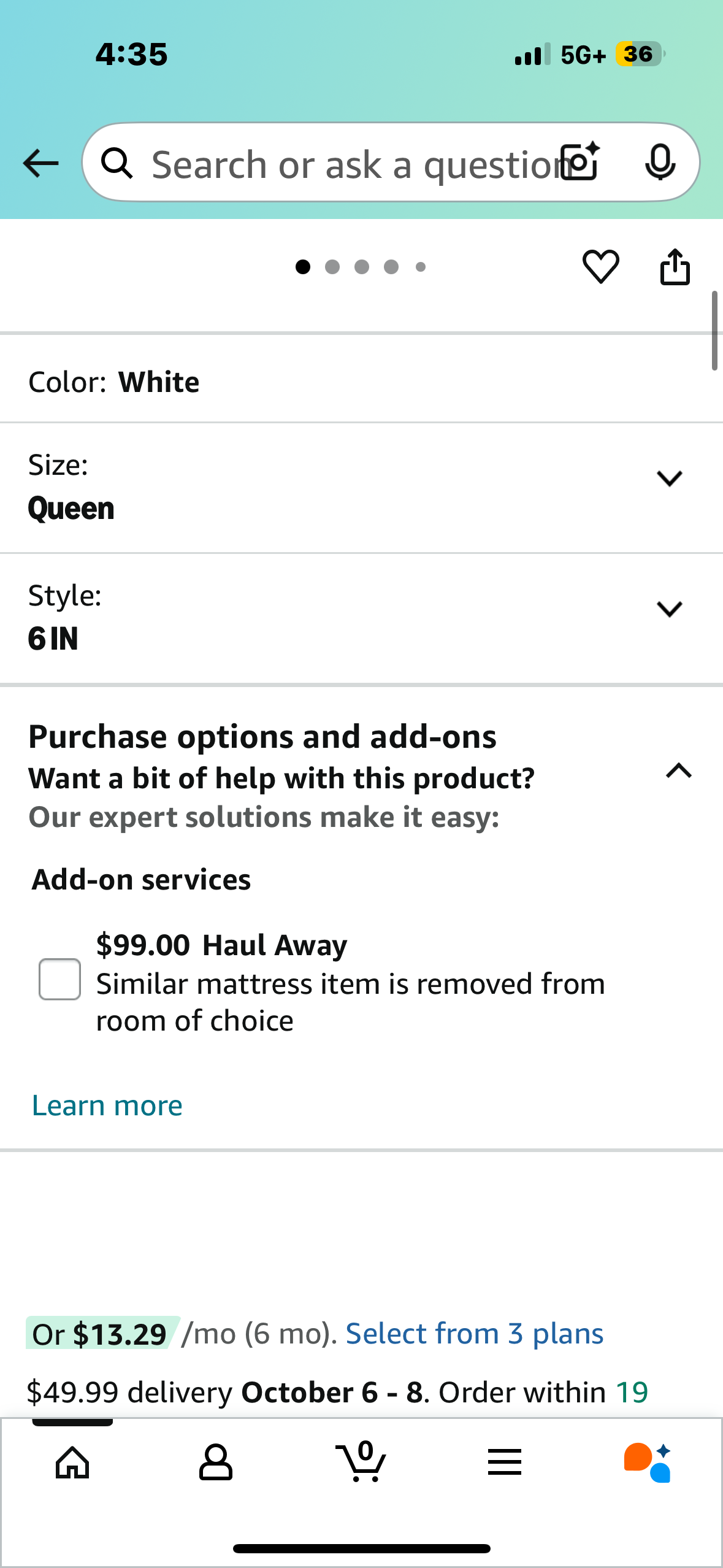The width and height of the screenshot is (723, 1568).
Task: Tap the search or ask a question field
Action: (343, 164)
